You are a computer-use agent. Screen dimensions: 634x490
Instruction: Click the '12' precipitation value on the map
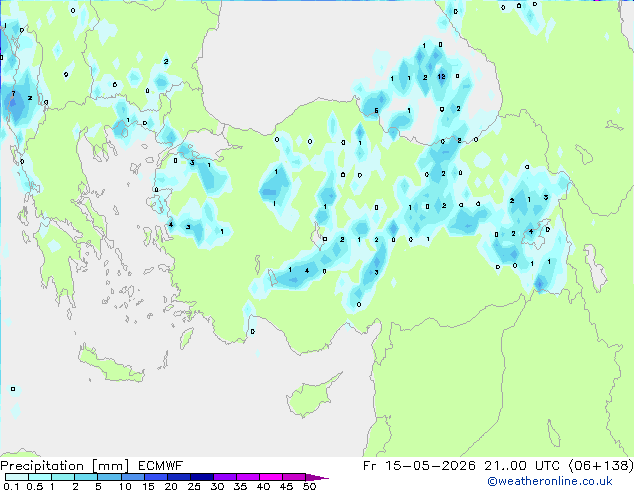[441, 76]
